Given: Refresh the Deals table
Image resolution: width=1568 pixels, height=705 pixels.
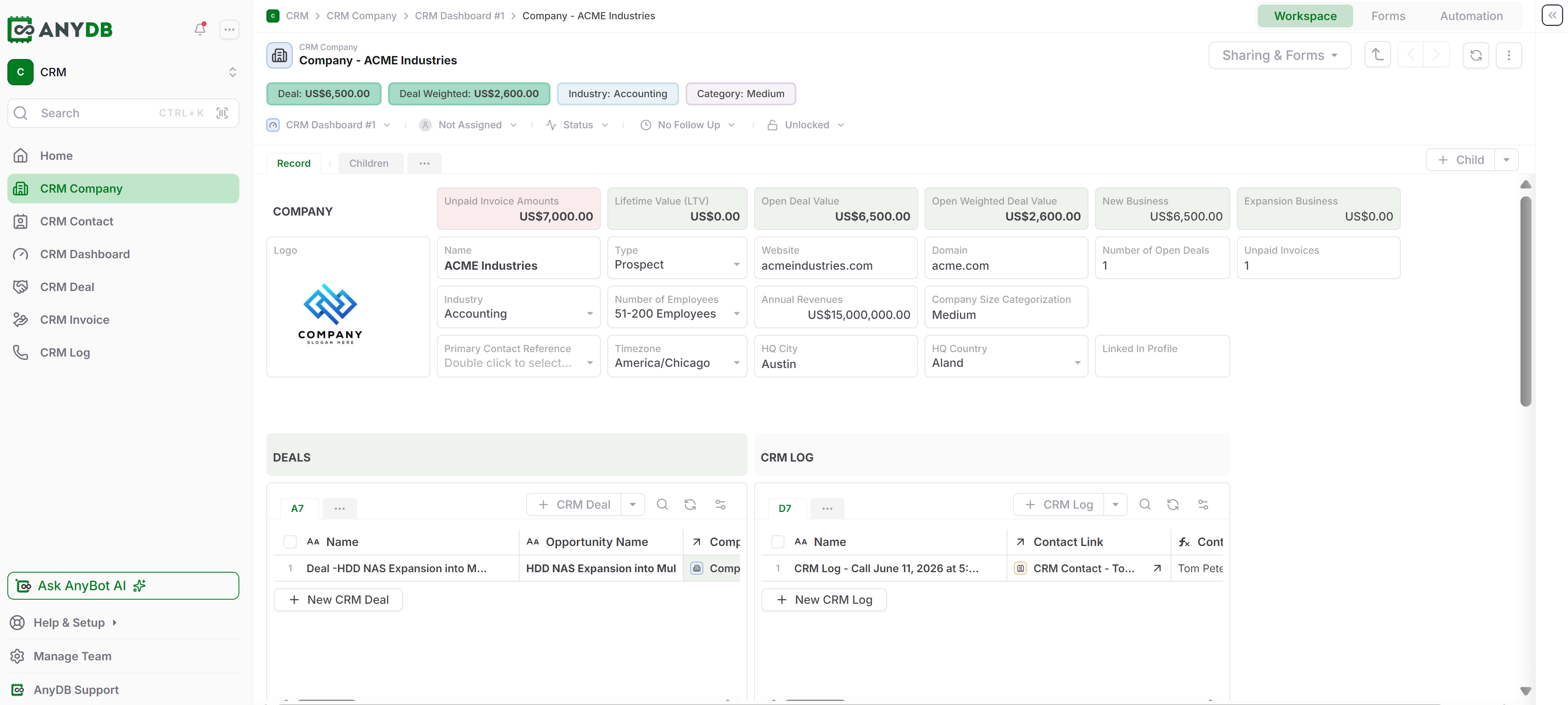Looking at the screenshot, I should (x=690, y=505).
